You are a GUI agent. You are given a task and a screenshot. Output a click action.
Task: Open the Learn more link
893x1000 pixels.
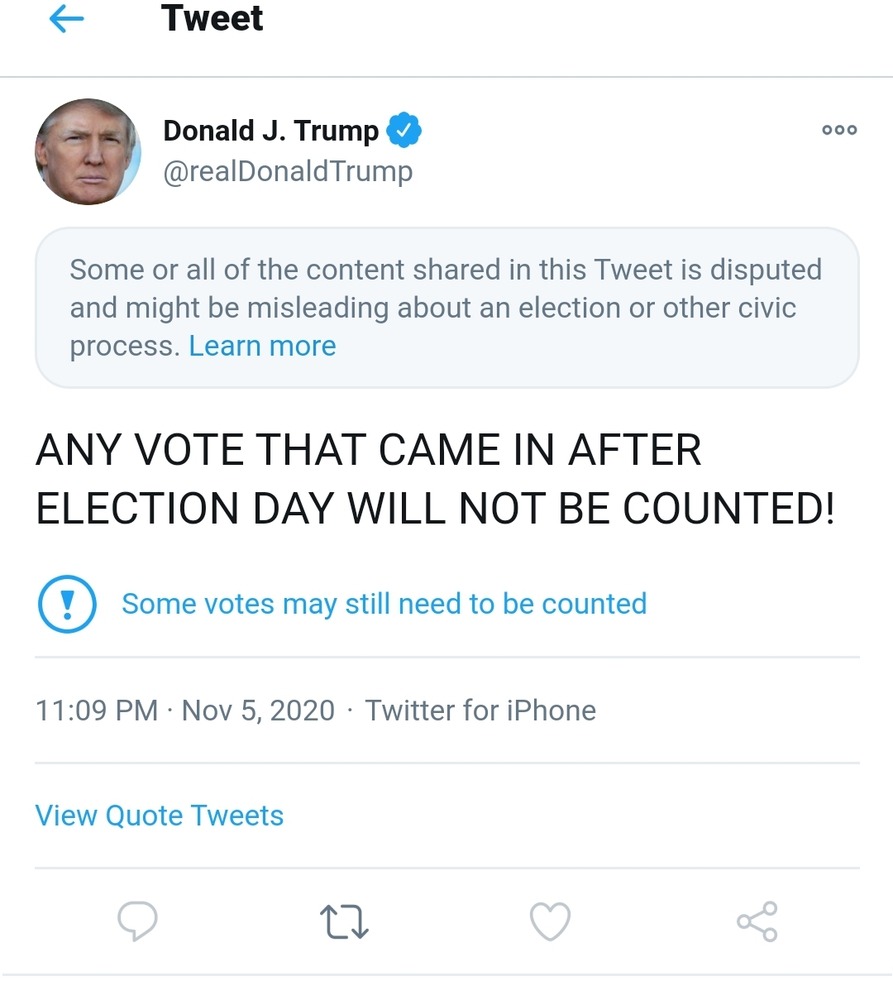(262, 346)
